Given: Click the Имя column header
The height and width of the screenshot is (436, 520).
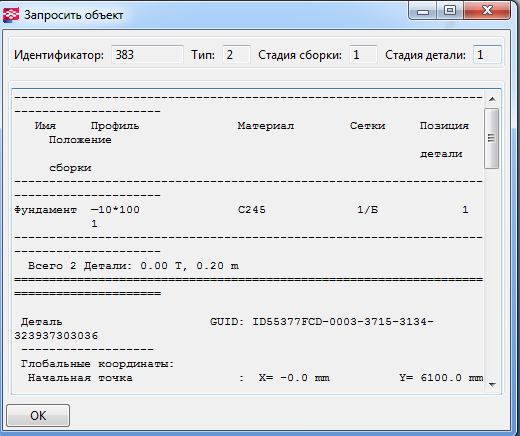Looking at the screenshot, I should 45,126.
